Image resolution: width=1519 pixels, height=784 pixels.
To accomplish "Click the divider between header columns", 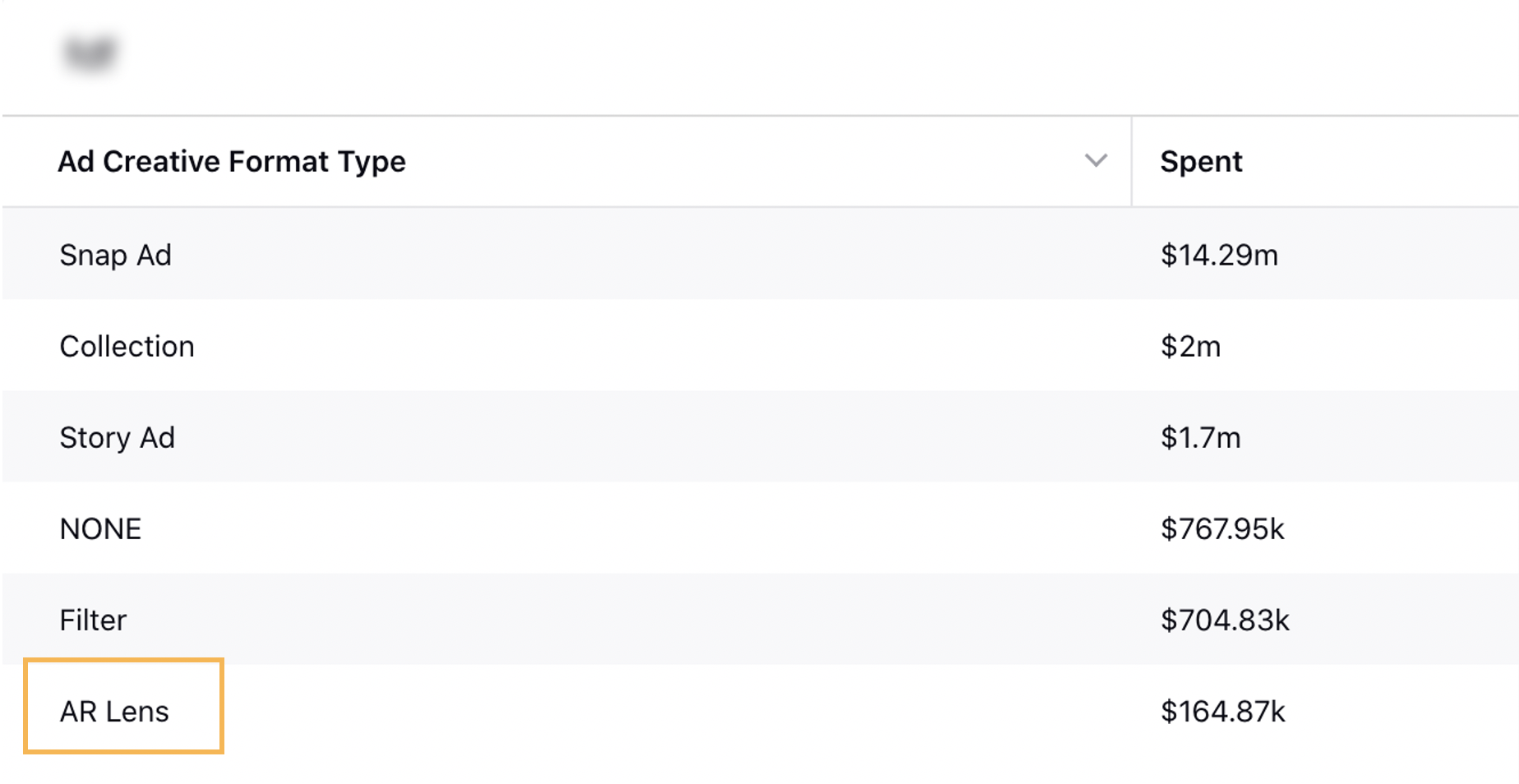I will [1132, 161].
